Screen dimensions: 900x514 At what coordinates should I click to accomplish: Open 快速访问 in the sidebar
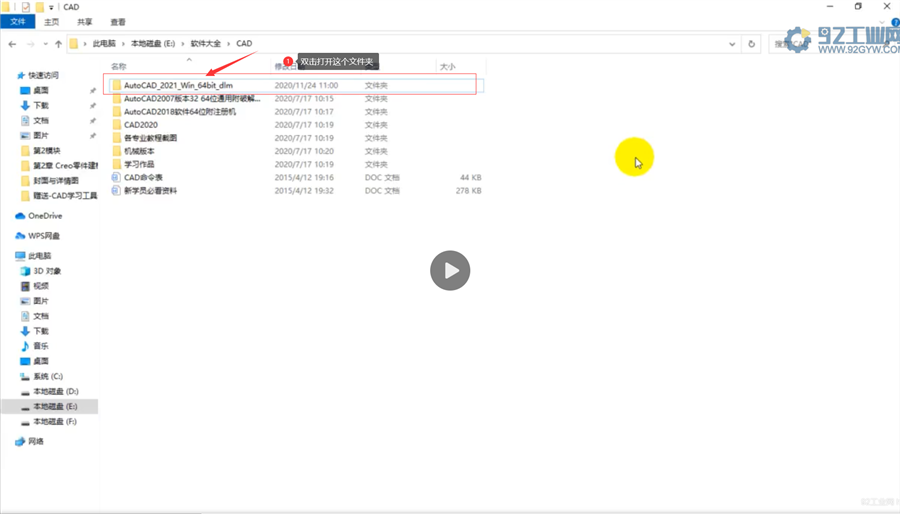pyautogui.click(x=44, y=75)
